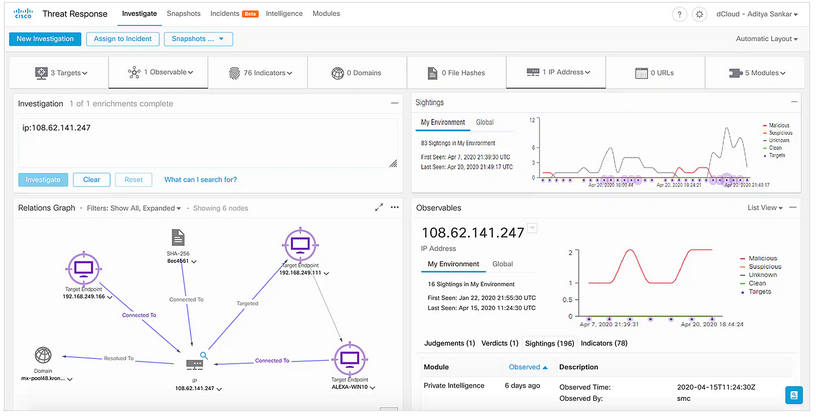Image resolution: width=816 pixels, height=417 pixels.
Task: Open the Snapshots dropdown button
Action: pos(198,39)
